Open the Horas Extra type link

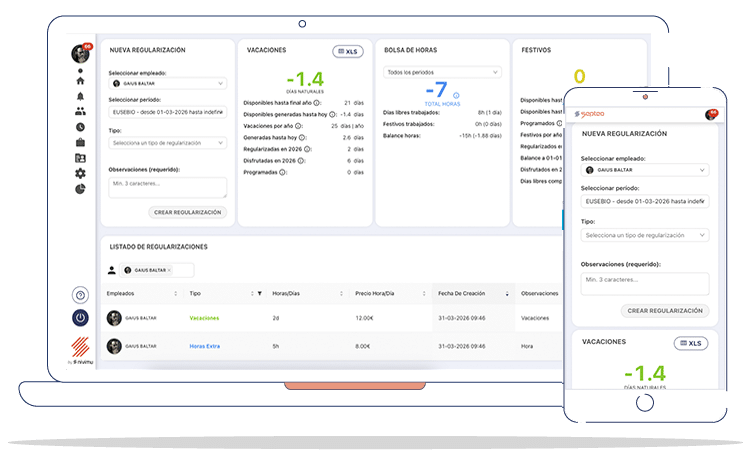204,346
